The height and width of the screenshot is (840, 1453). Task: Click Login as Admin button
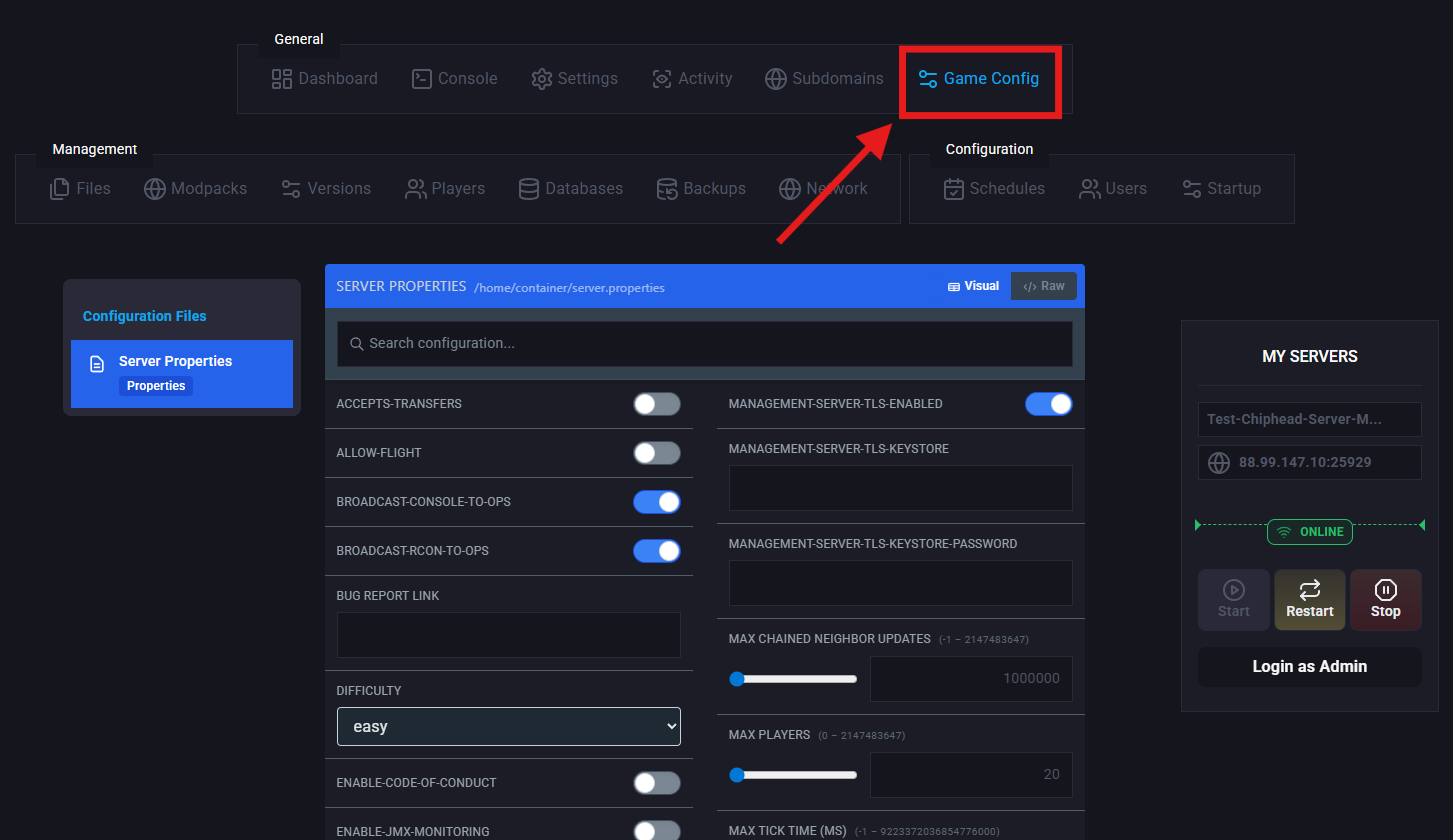tap(1310, 667)
